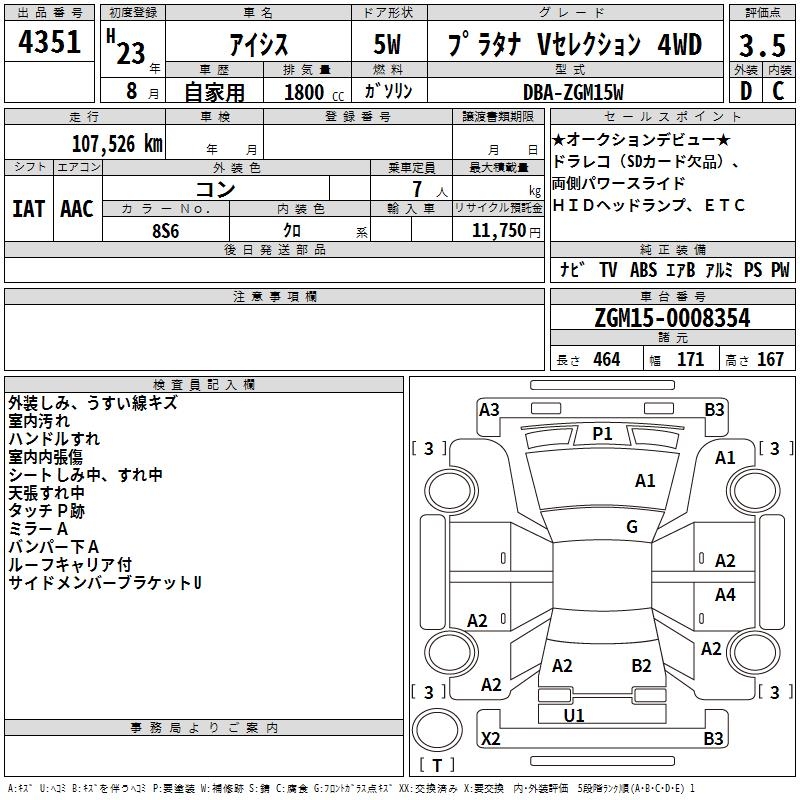The height and width of the screenshot is (800, 800).
Task: Click door shape value 5W
Action: 388,44
